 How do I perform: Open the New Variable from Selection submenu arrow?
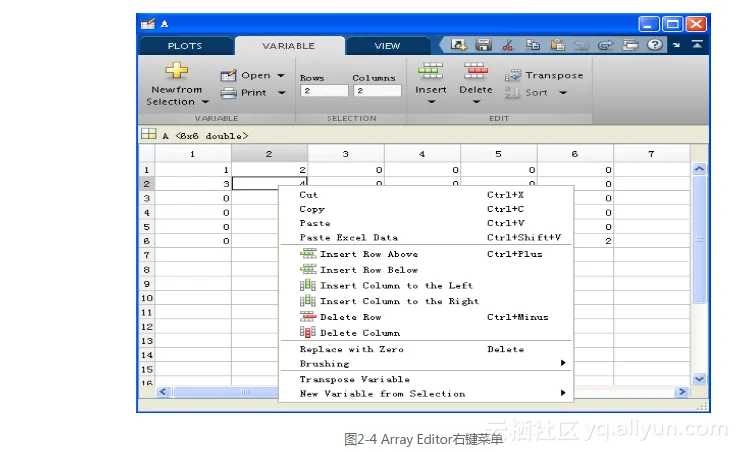563,393
